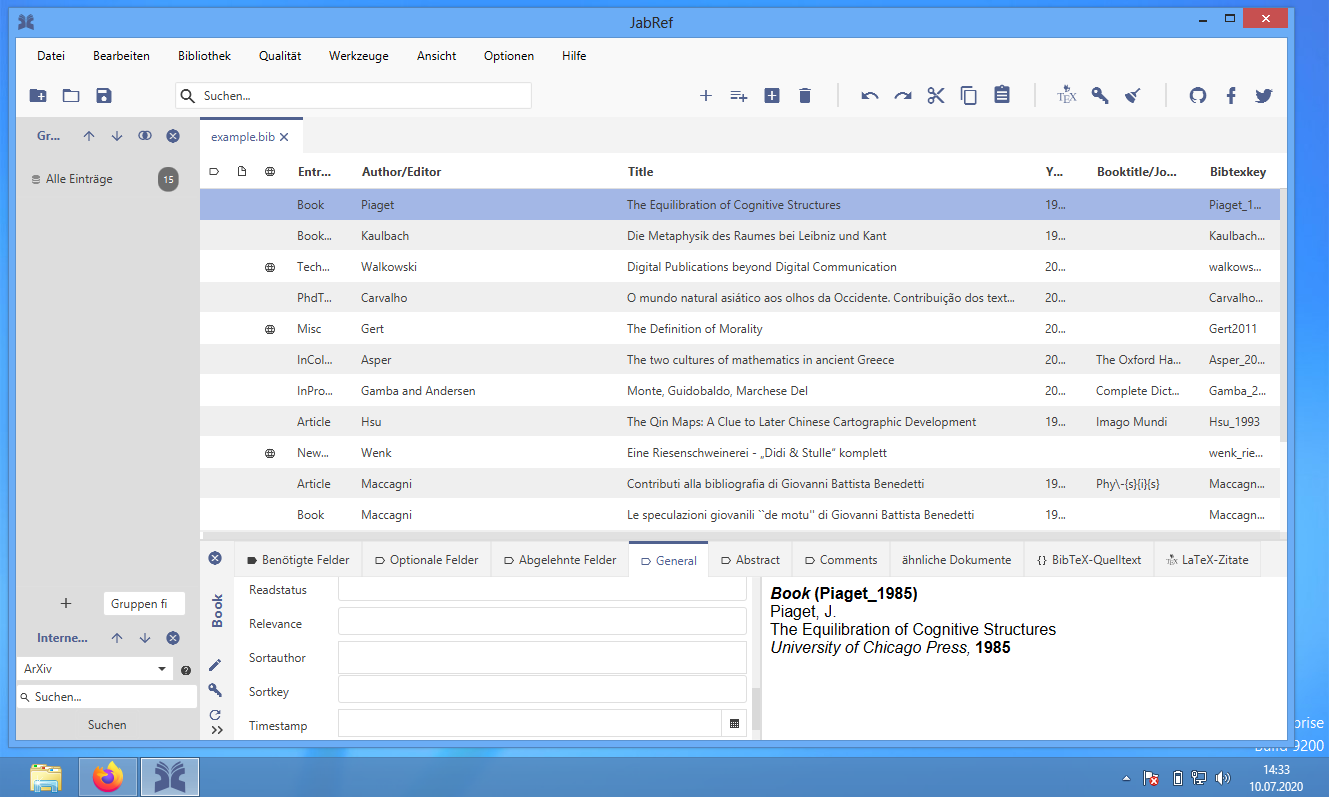
Task: Move groups panel up arrow
Action: (x=89, y=136)
